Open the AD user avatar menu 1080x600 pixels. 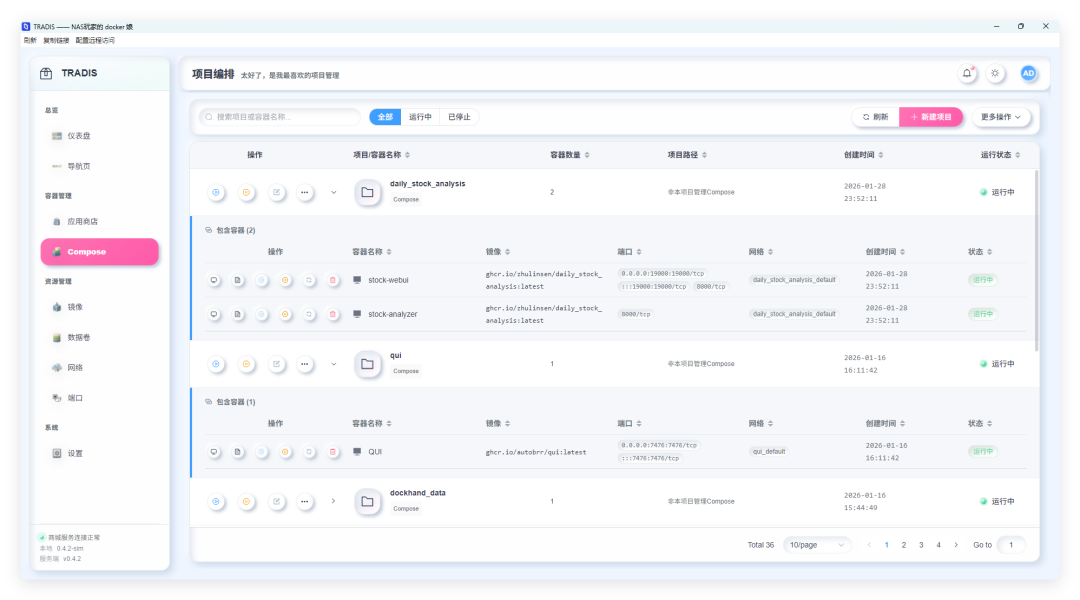click(x=1028, y=73)
